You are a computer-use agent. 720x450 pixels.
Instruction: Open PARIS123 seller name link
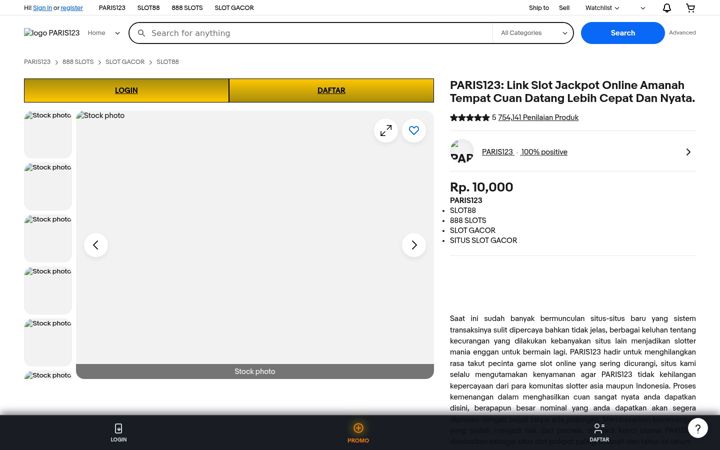pyautogui.click(x=497, y=152)
